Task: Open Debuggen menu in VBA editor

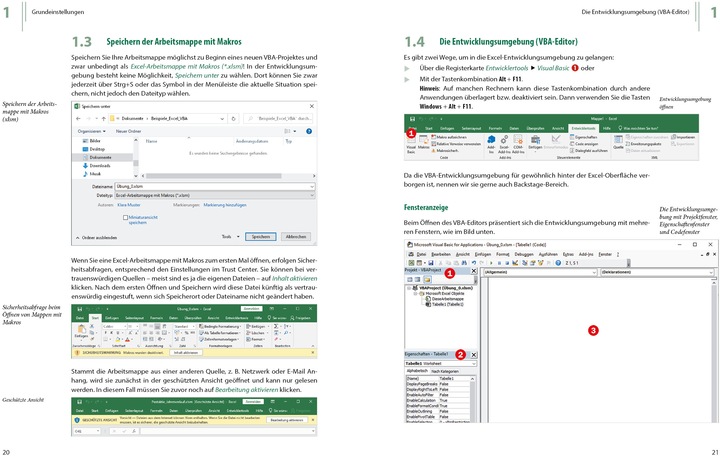Action: click(x=523, y=254)
